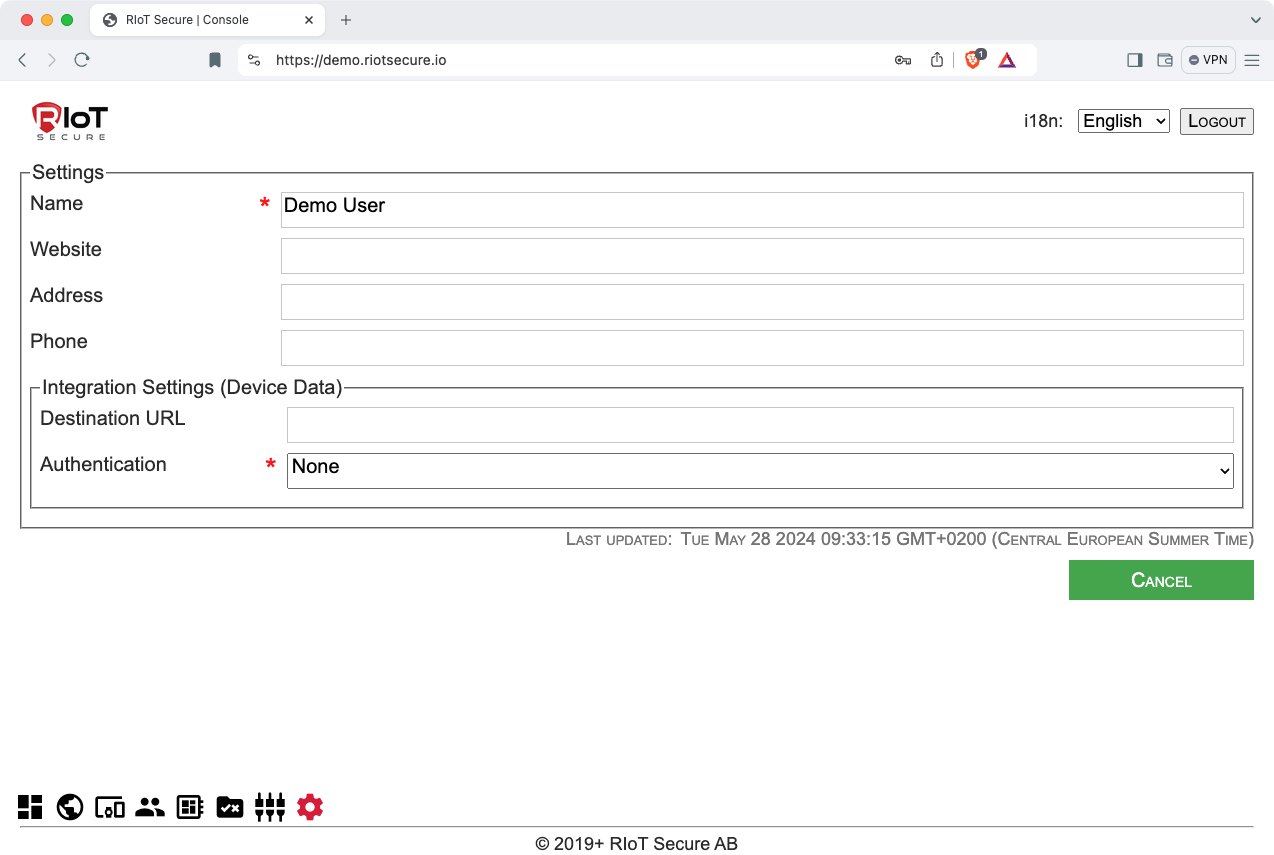Click the globe icon in bottom navigation
Viewport: 1274px width, 855px height.
coord(70,807)
